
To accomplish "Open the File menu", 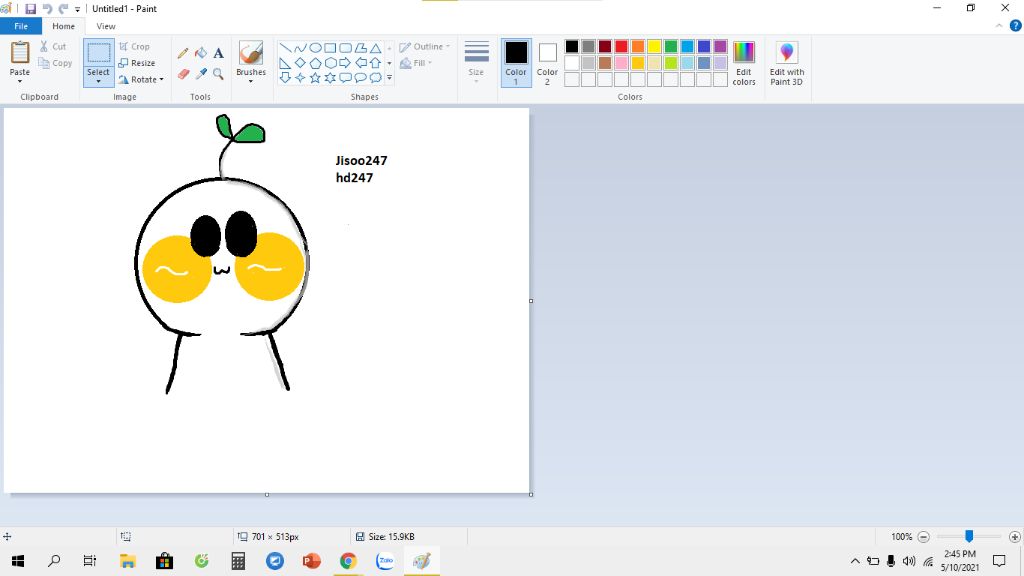I will click(21, 26).
